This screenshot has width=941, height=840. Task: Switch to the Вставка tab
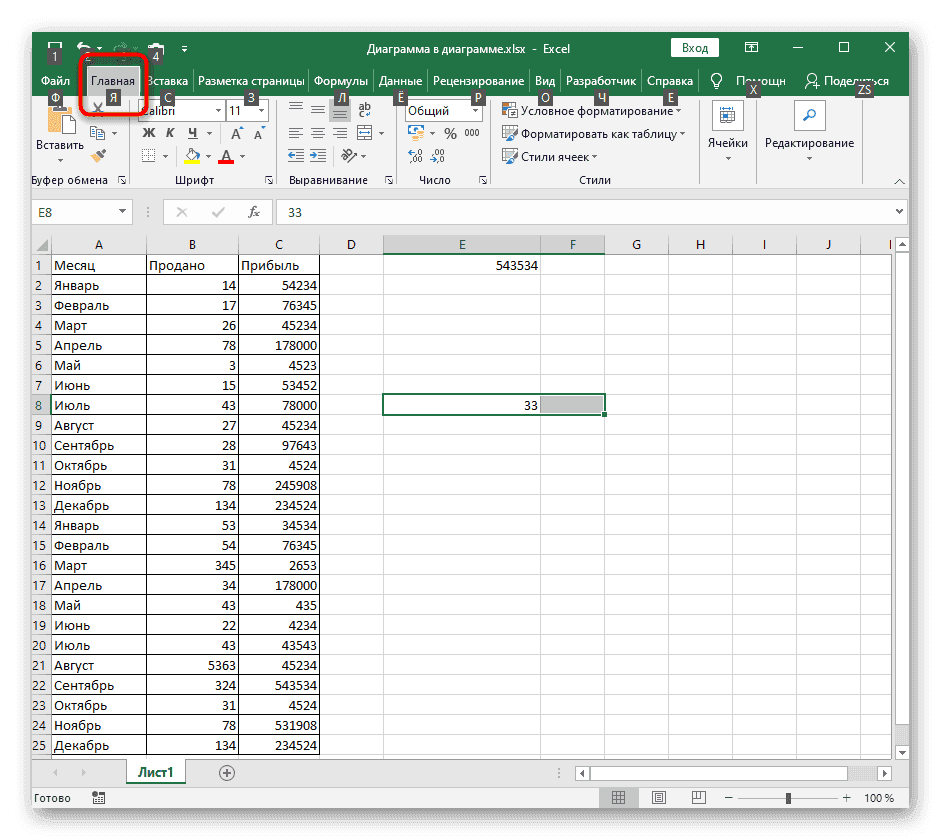coord(167,81)
